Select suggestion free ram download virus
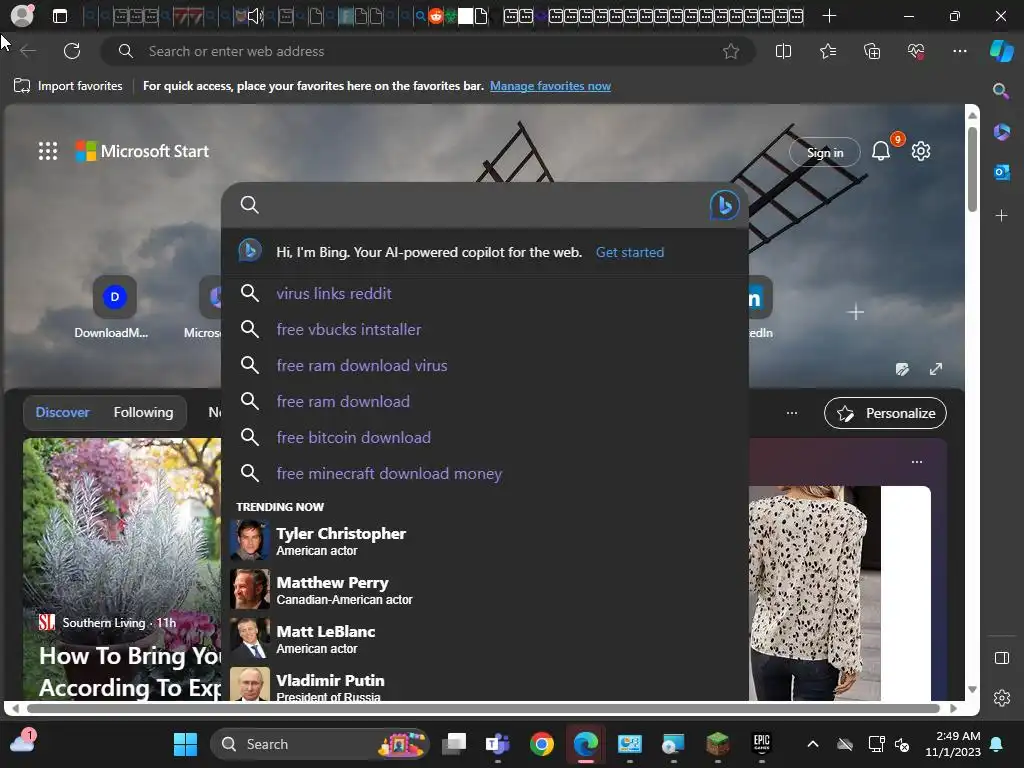This screenshot has height=768, width=1024. point(485,365)
